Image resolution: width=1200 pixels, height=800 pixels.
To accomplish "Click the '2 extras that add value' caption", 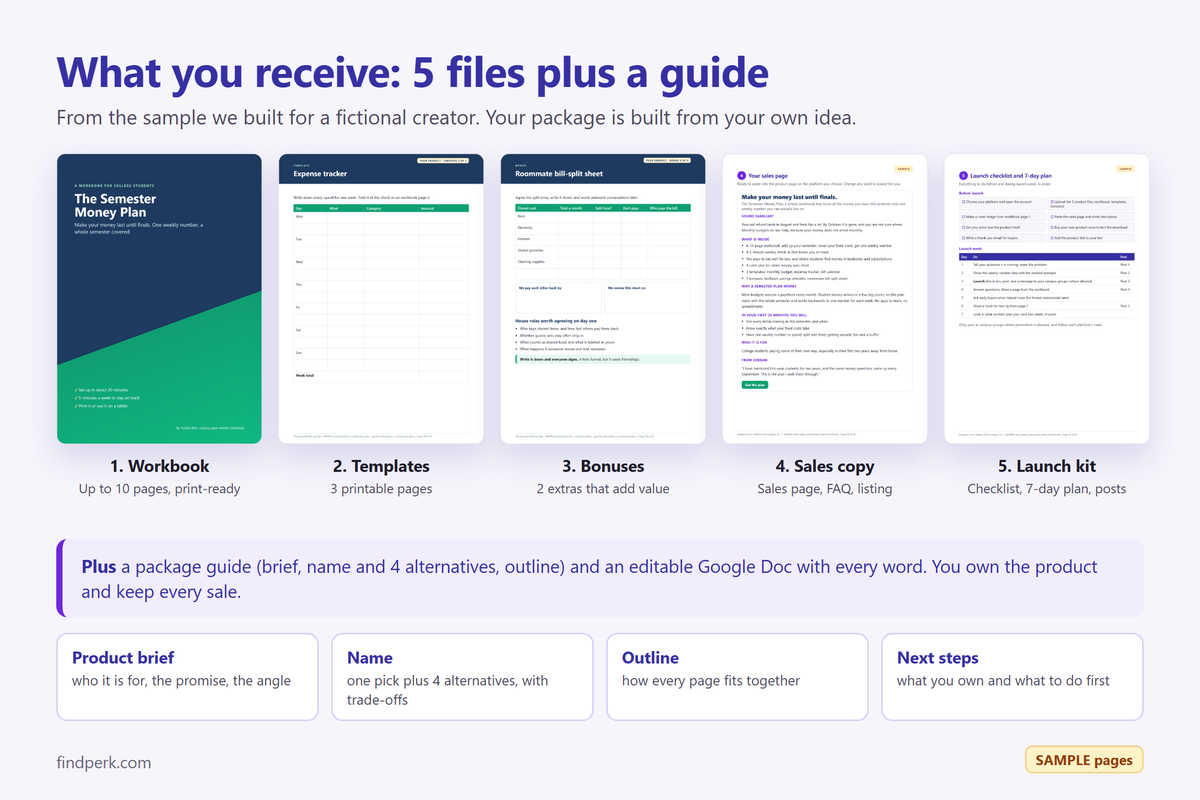I will (603, 489).
